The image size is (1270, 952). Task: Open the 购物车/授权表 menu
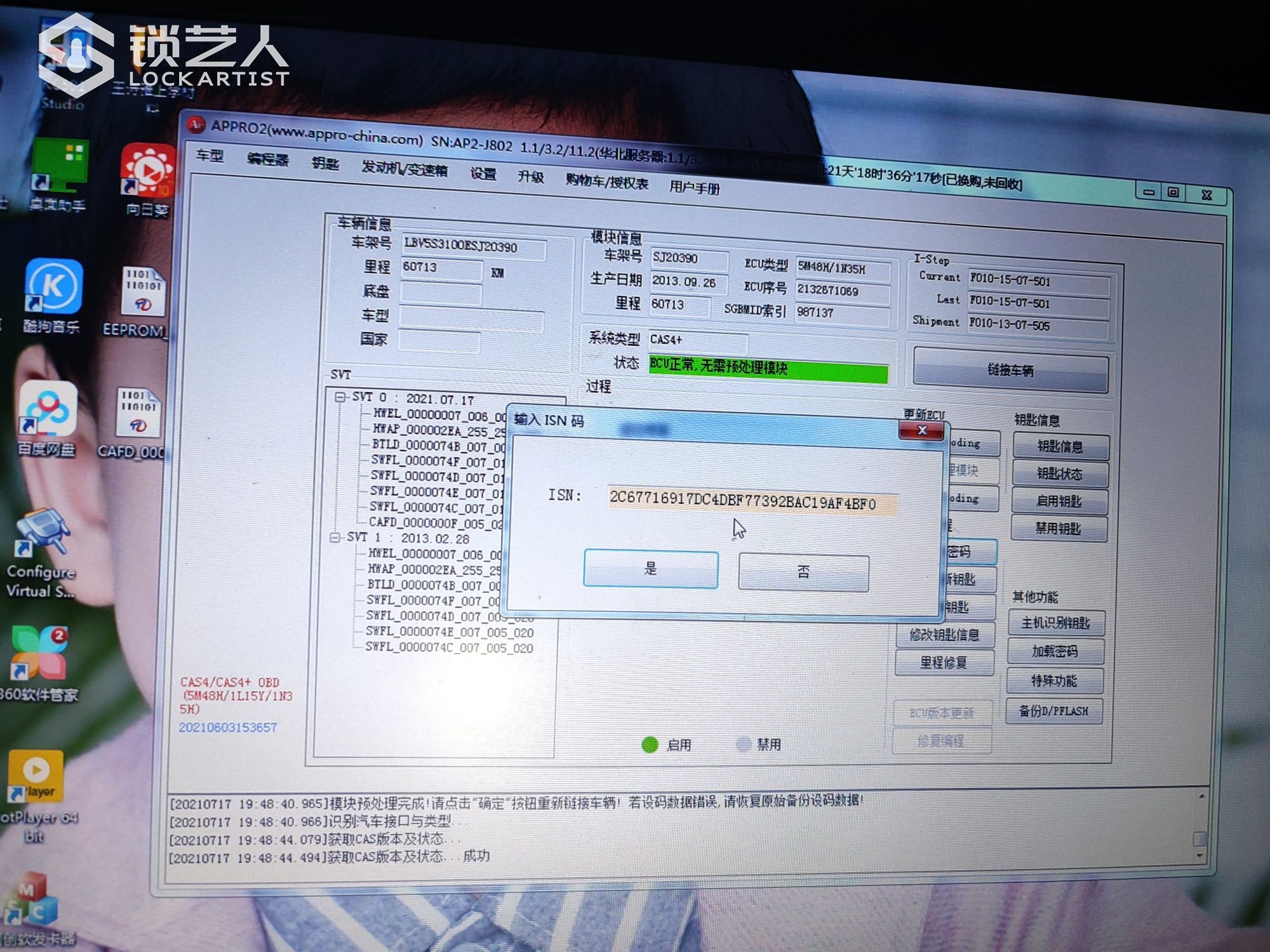pyautogui.click(x=607, y=182)
